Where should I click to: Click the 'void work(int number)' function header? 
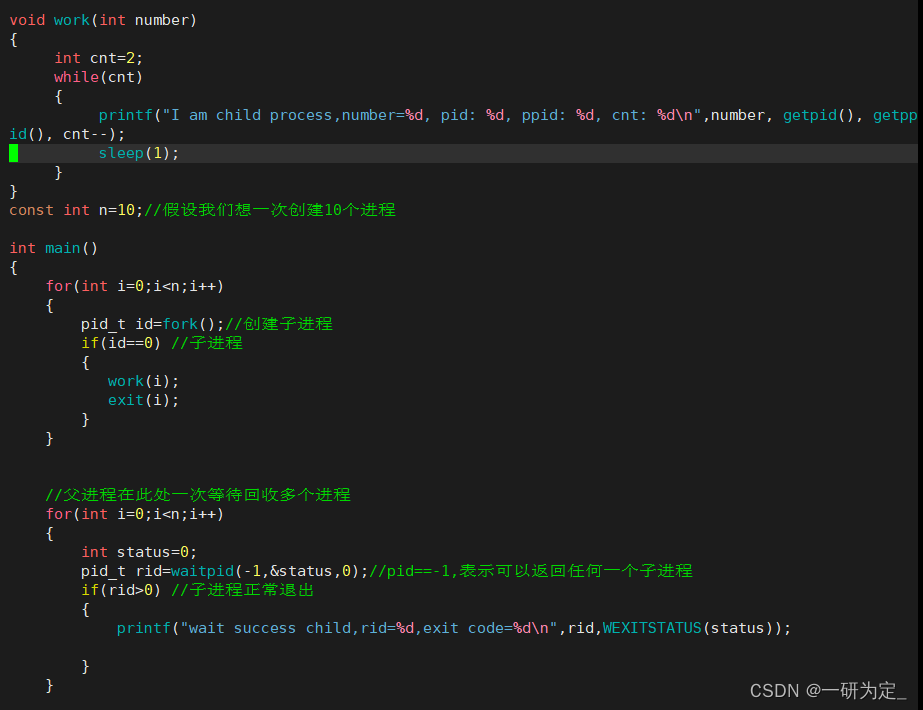(103, 20)
